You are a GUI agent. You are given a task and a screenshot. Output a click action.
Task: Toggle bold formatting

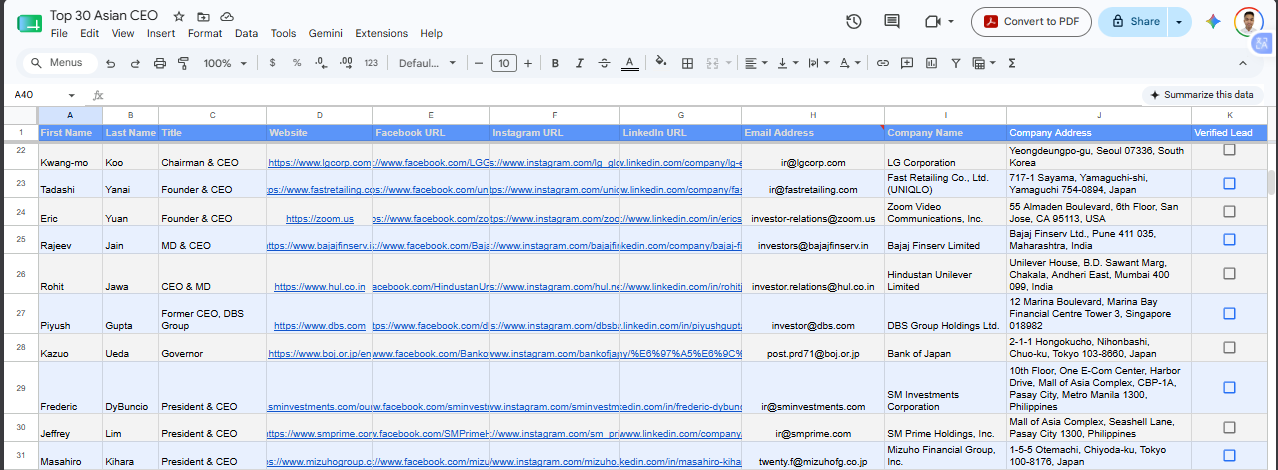pos(555,63)
